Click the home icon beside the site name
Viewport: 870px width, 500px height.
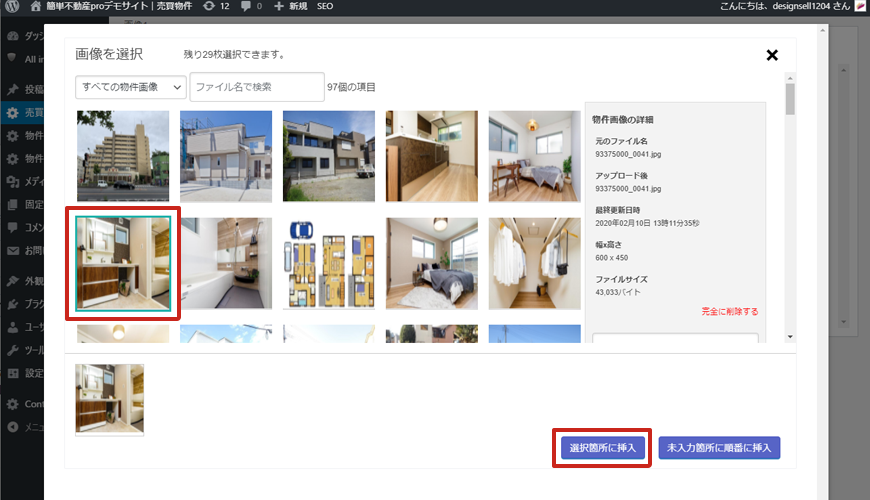[x=36, y=6]
